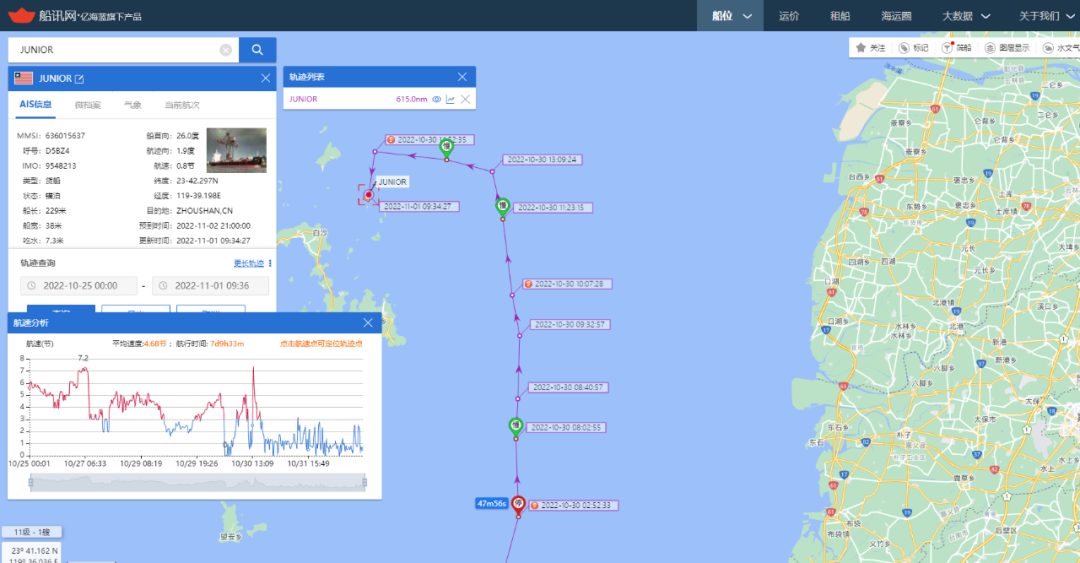
Task: Click the edit icon next to JUNIOR title
Action: [80, 79]
